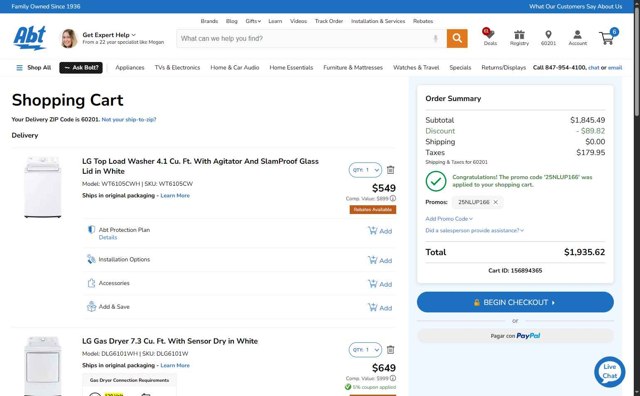Click the chat link near phone number
The height and width of the screenshot is (396, 640).
click(593, 68)
